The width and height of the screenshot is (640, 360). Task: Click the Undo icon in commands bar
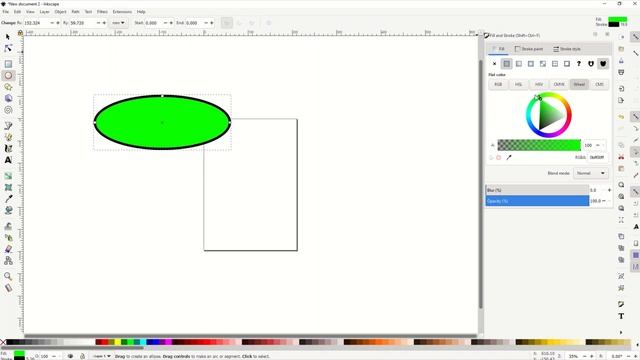(621, 117)
